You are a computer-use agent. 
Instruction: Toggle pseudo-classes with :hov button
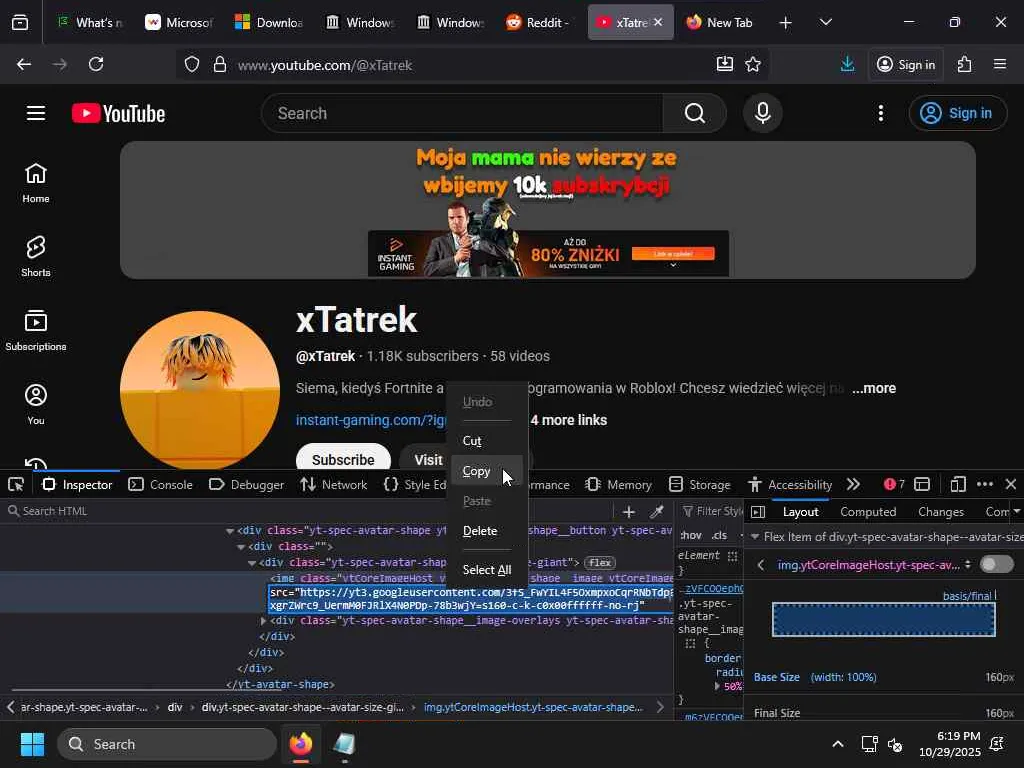[x=690, y=536]
